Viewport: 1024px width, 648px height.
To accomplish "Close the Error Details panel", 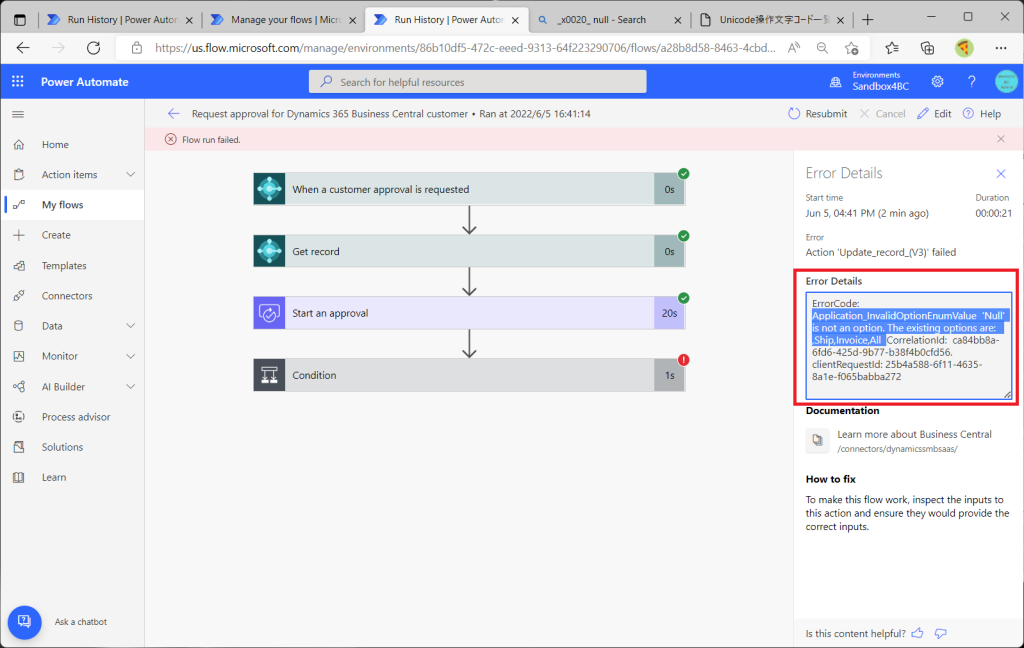I will pos(1001,174).
